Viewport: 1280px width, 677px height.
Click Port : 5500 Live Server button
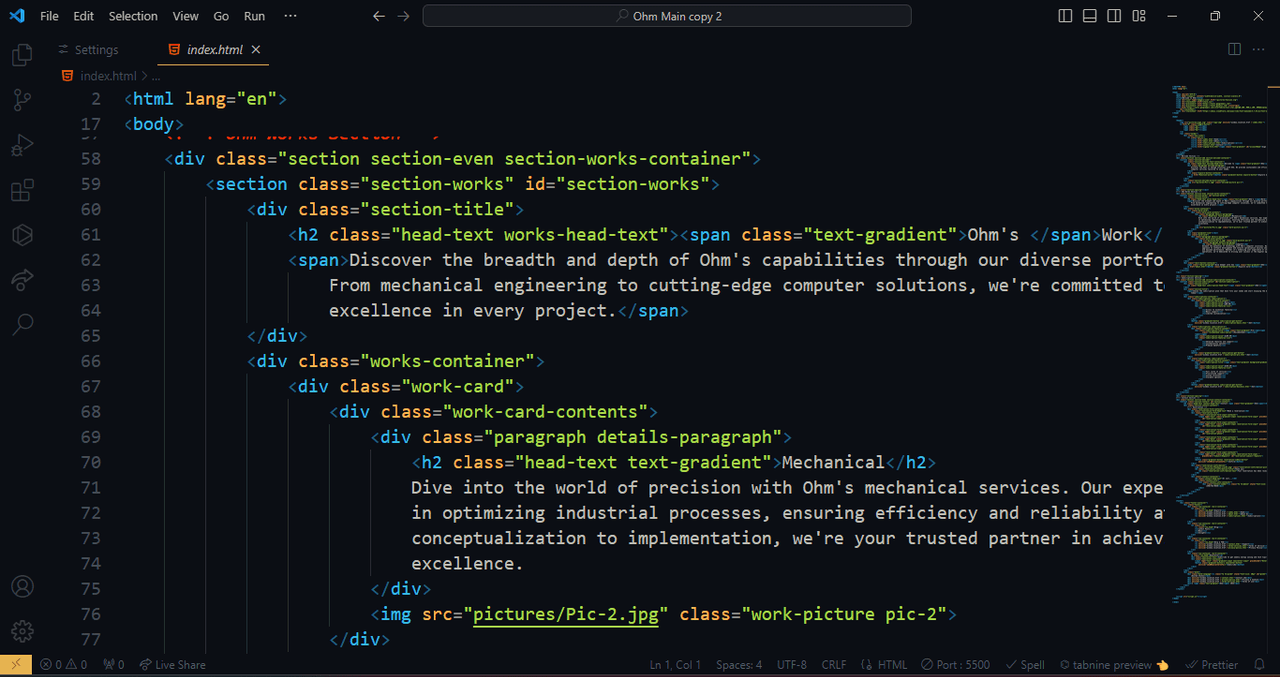coord(957,665)
